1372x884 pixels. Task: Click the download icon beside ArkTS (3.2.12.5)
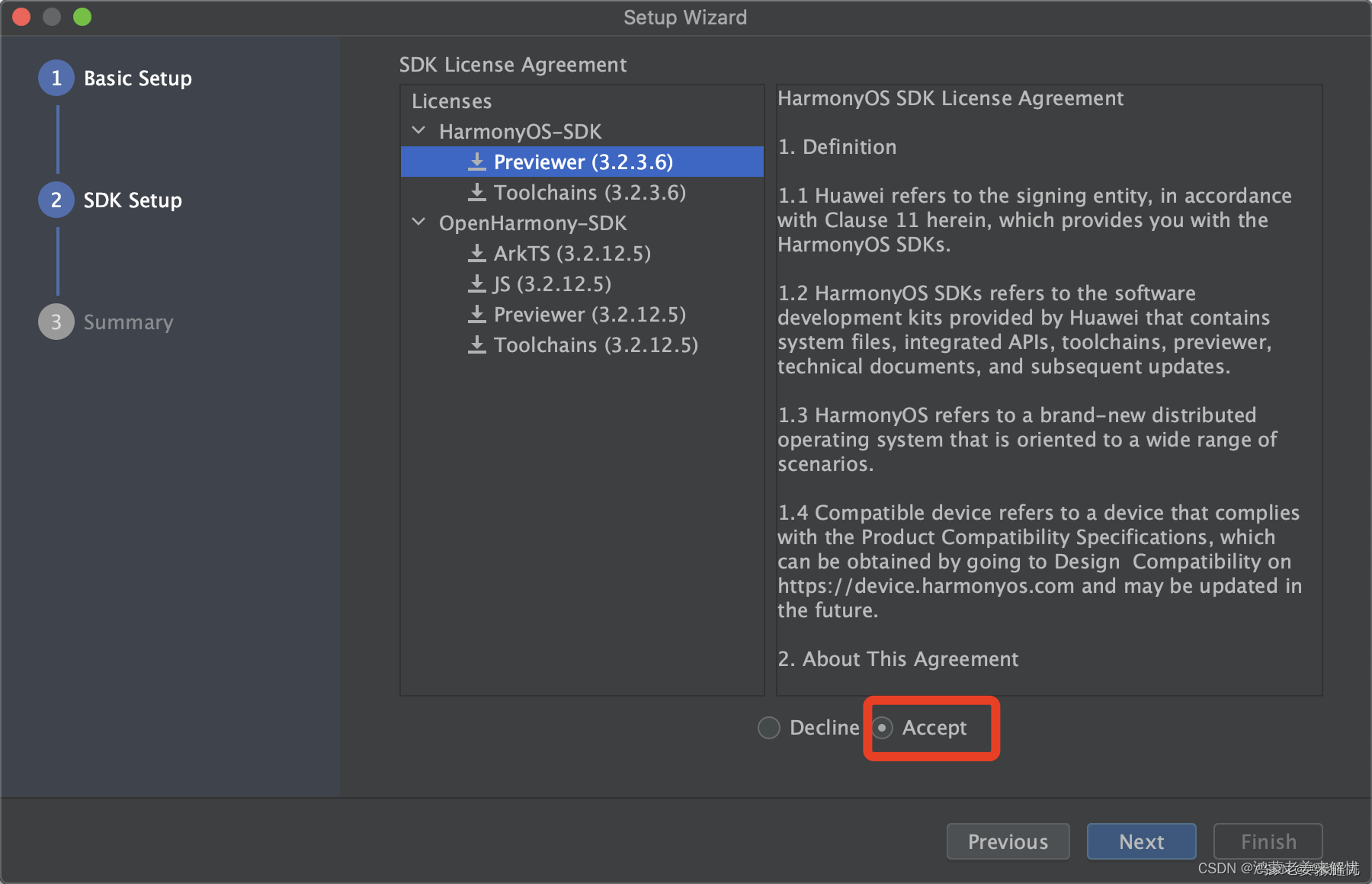[477, 253]
